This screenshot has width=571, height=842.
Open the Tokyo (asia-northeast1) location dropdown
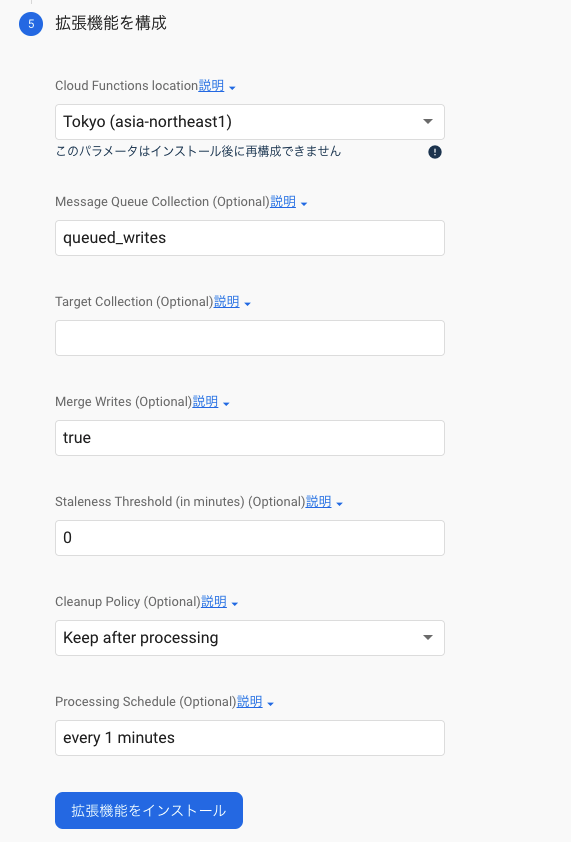click(250, 122)
